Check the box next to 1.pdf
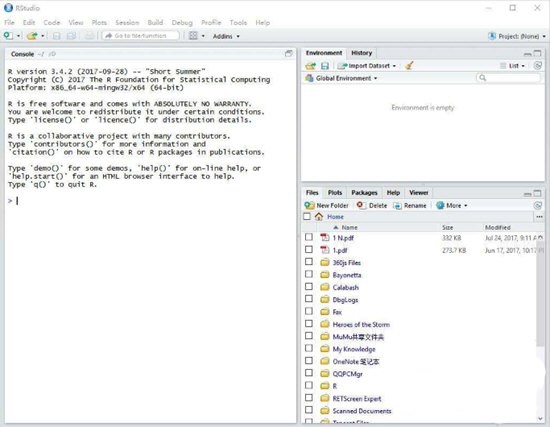The height and width of the screenshot is (427, 550). (309, 249)
